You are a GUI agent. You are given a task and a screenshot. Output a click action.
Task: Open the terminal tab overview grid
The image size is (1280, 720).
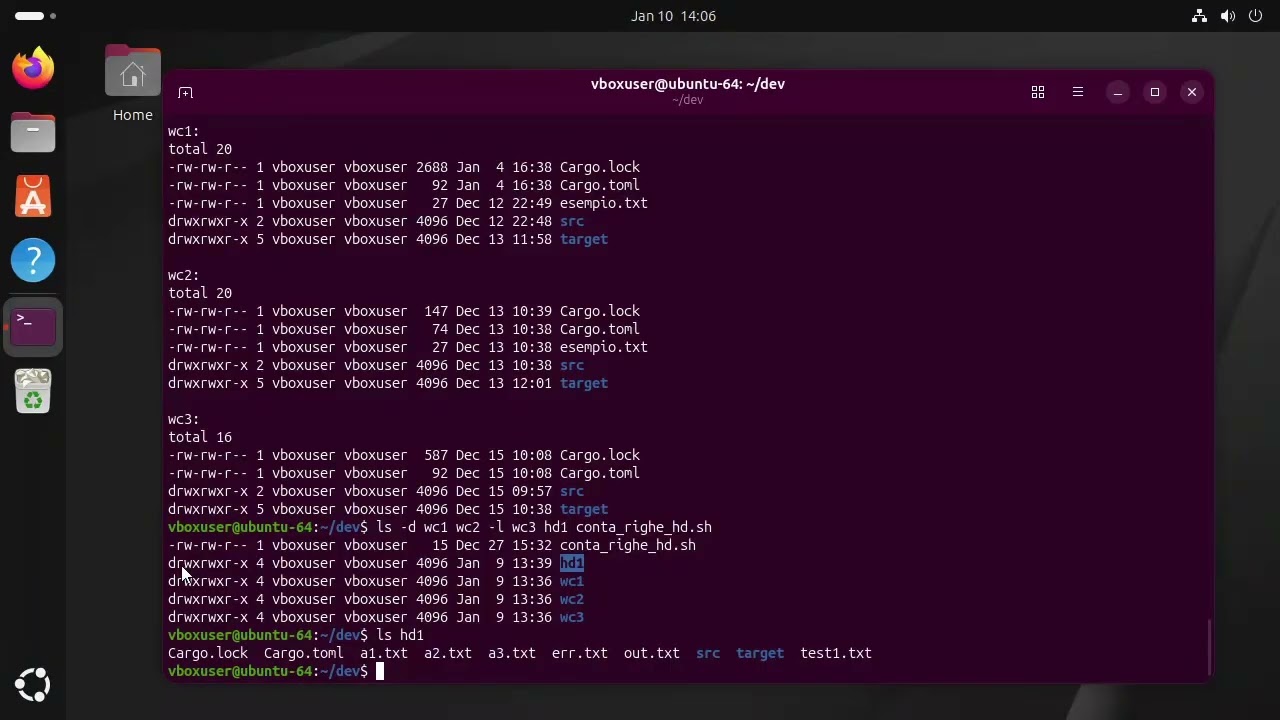(1038, 92)
